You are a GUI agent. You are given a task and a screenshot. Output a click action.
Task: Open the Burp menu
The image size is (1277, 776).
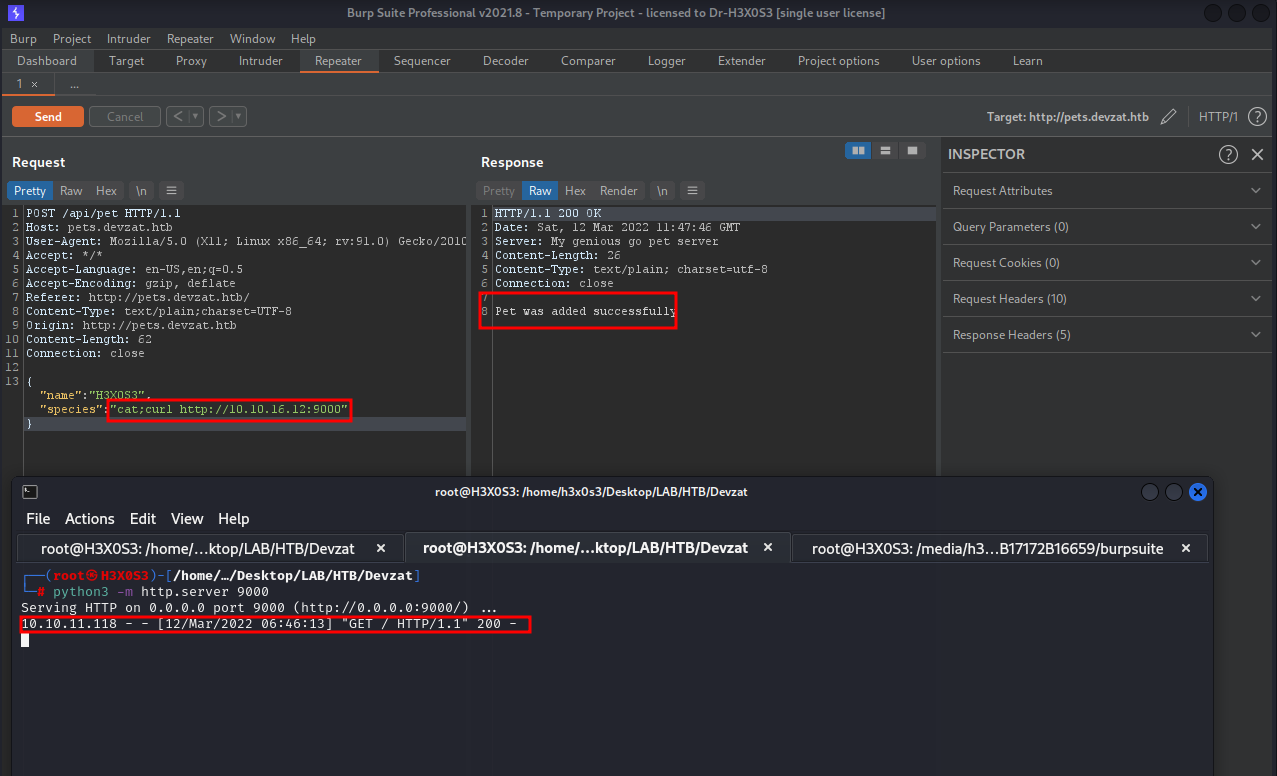coord(23,39)
